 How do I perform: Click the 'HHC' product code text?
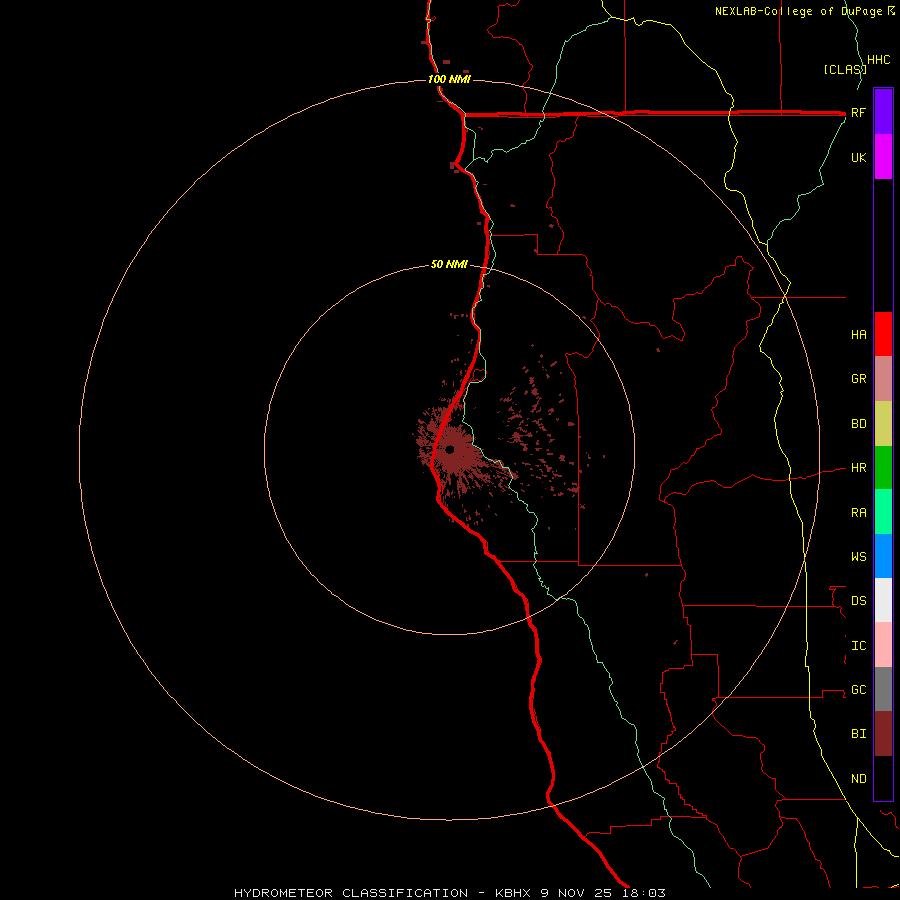(x=878, y=60)
